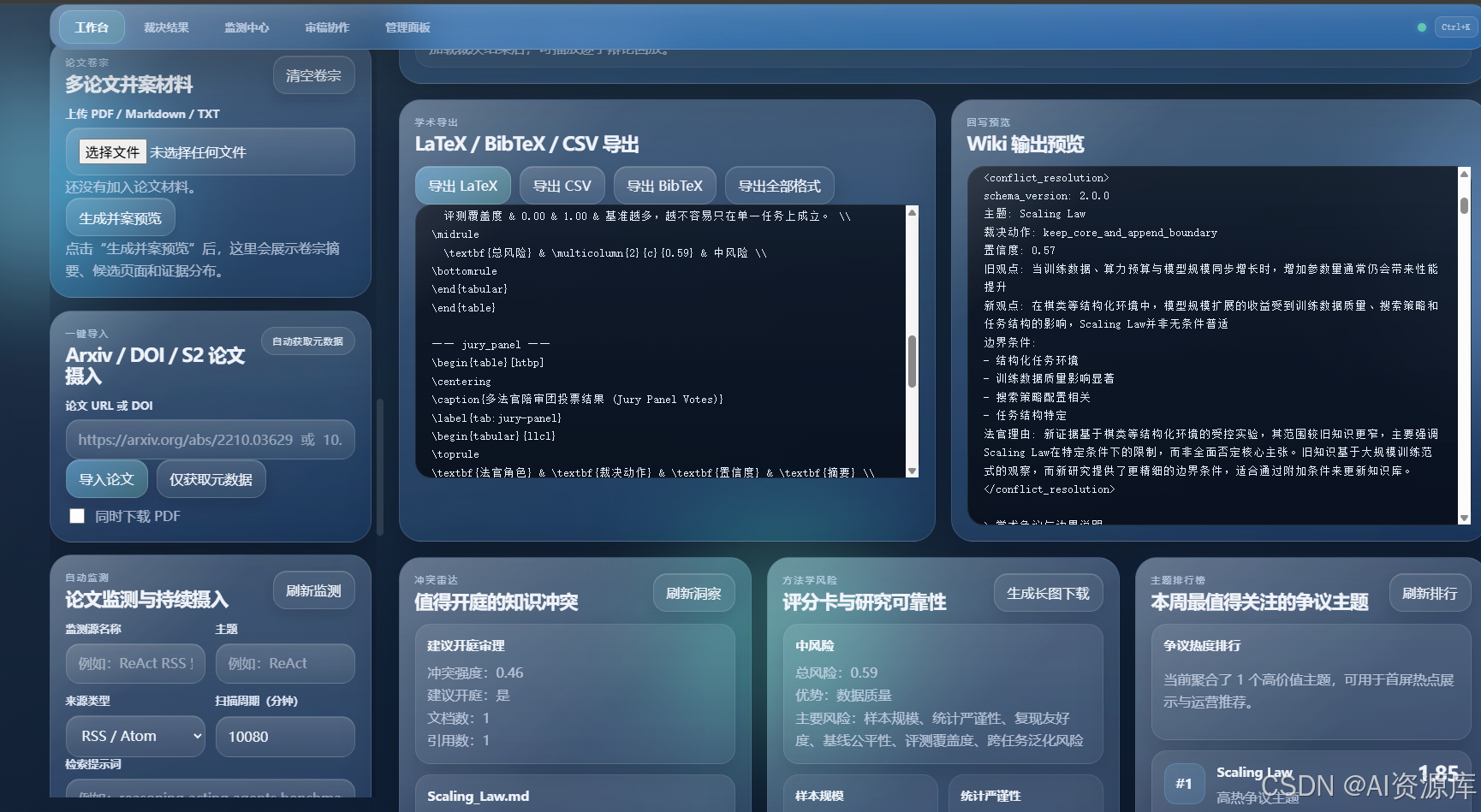Viewport: 1481px width, 812px height.
Task: Focus the 主题 ReAct input field
Action: click(285, 663)
